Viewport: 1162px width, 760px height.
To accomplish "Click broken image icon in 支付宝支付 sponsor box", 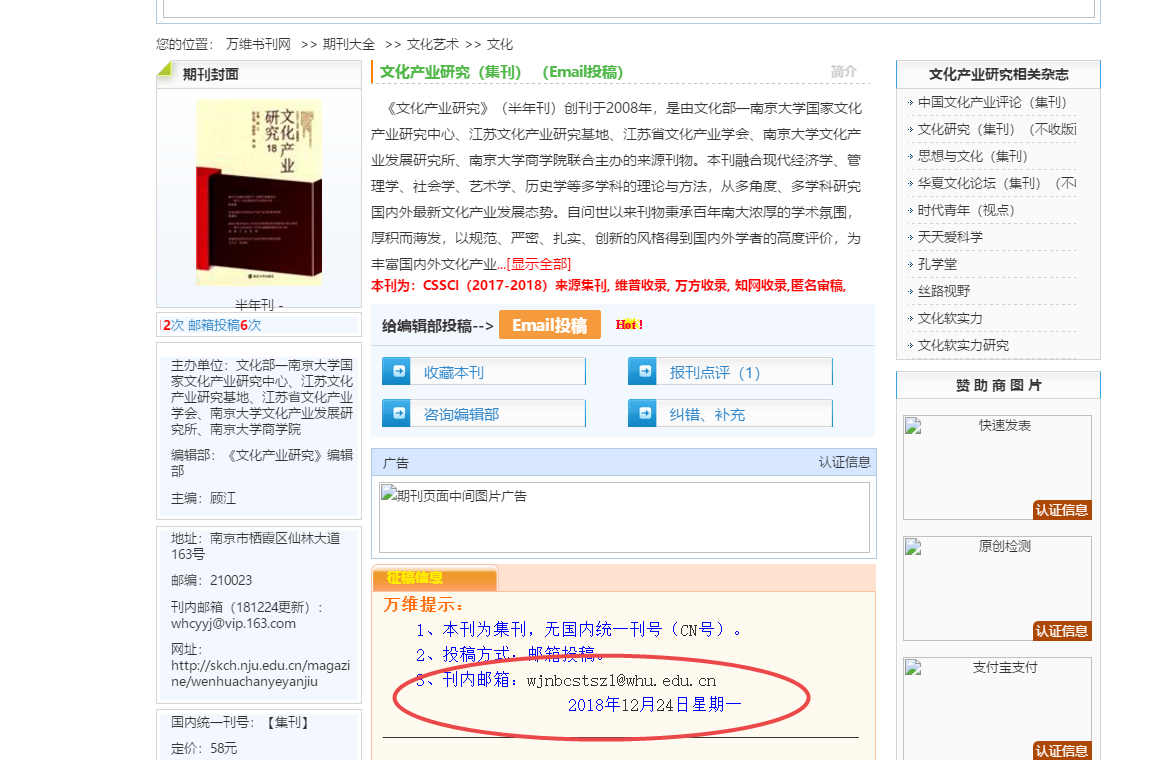I will pos(913,668).
